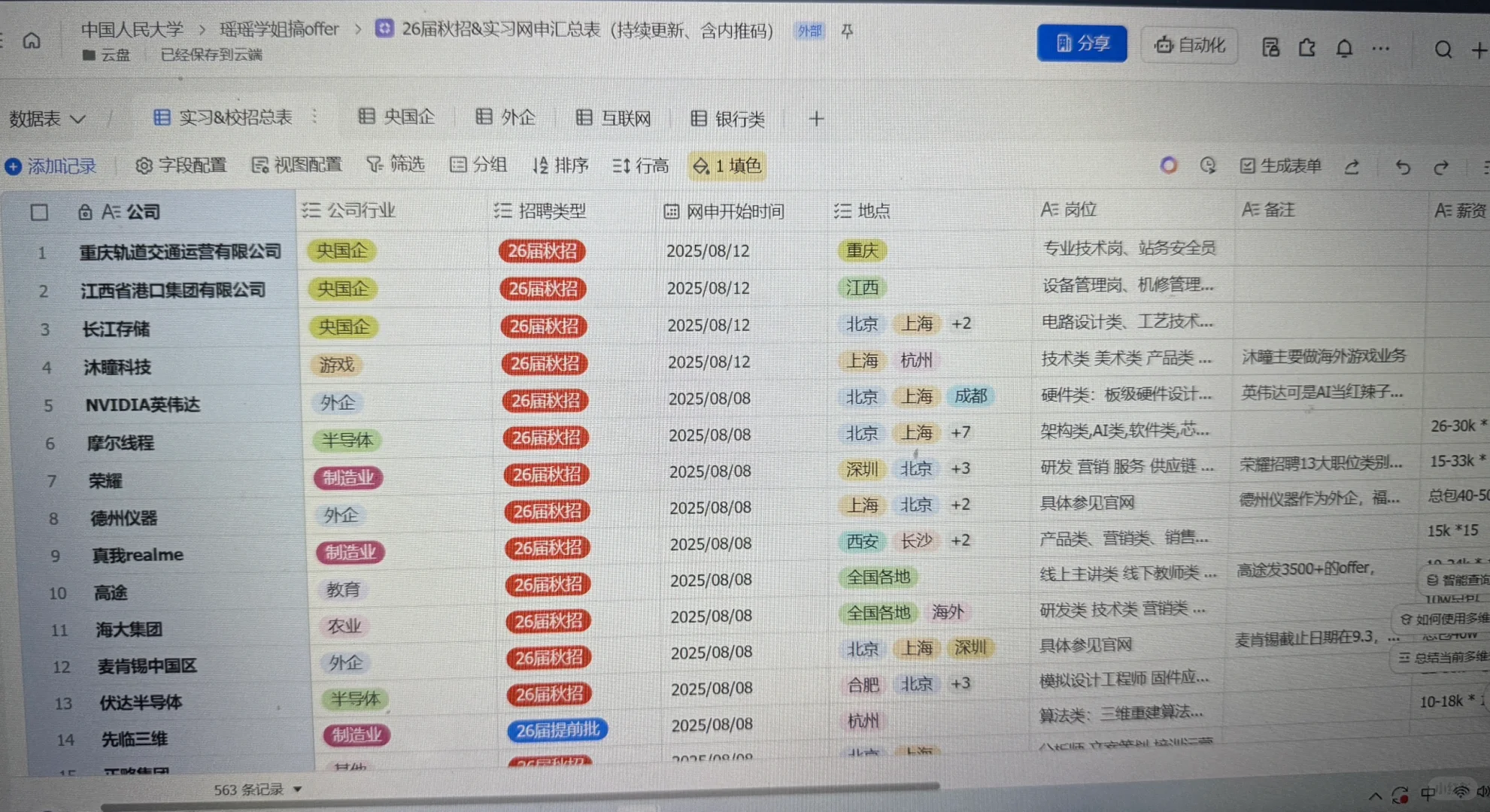The height and width of the screenshot is (812, 1490).
Task: Open the extensions puzzle icon
Action: (x=1307, y=47)
